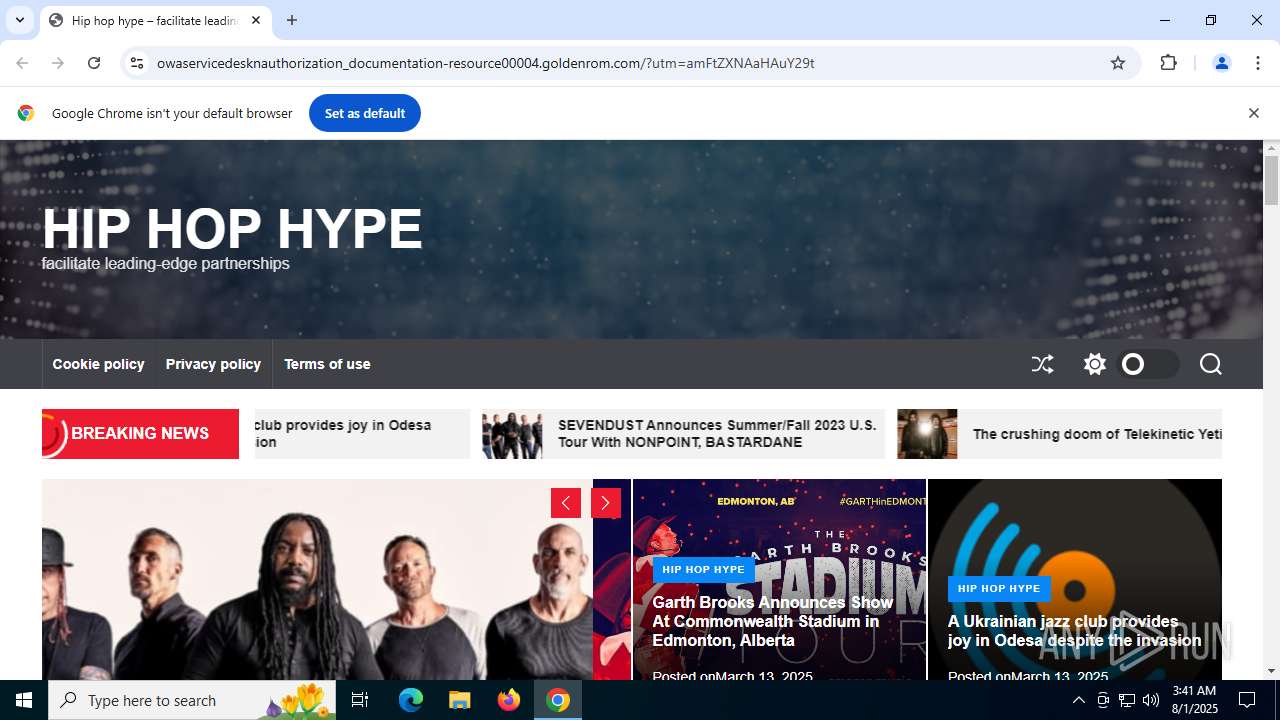Click HIP HOP HYPE tag on Garth Brooks card
Image resolution: width=1280 pixels, height=720 pixels.
pos(703,569)
